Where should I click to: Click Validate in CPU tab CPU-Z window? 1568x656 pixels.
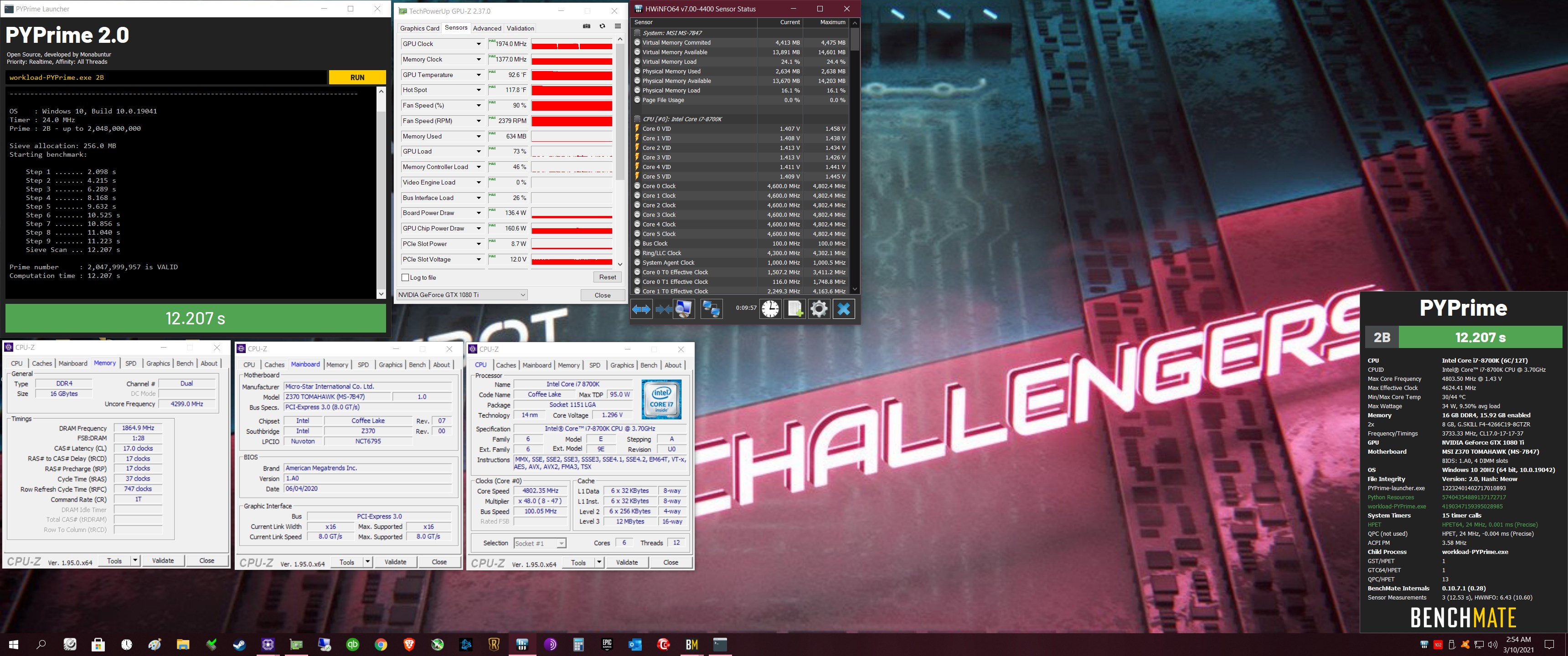point(626,562)
